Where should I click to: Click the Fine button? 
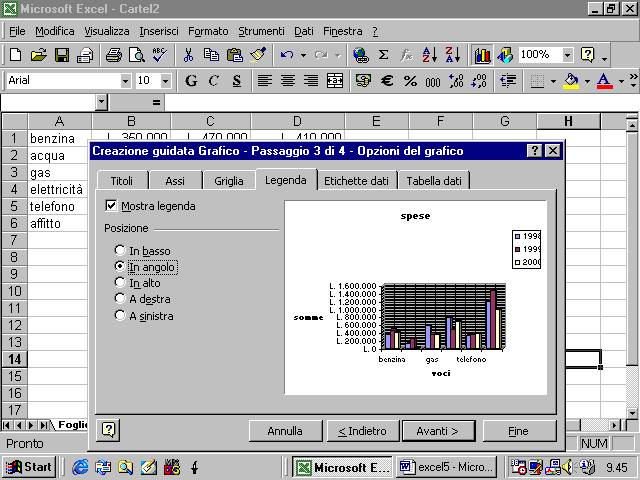point(519,431)
